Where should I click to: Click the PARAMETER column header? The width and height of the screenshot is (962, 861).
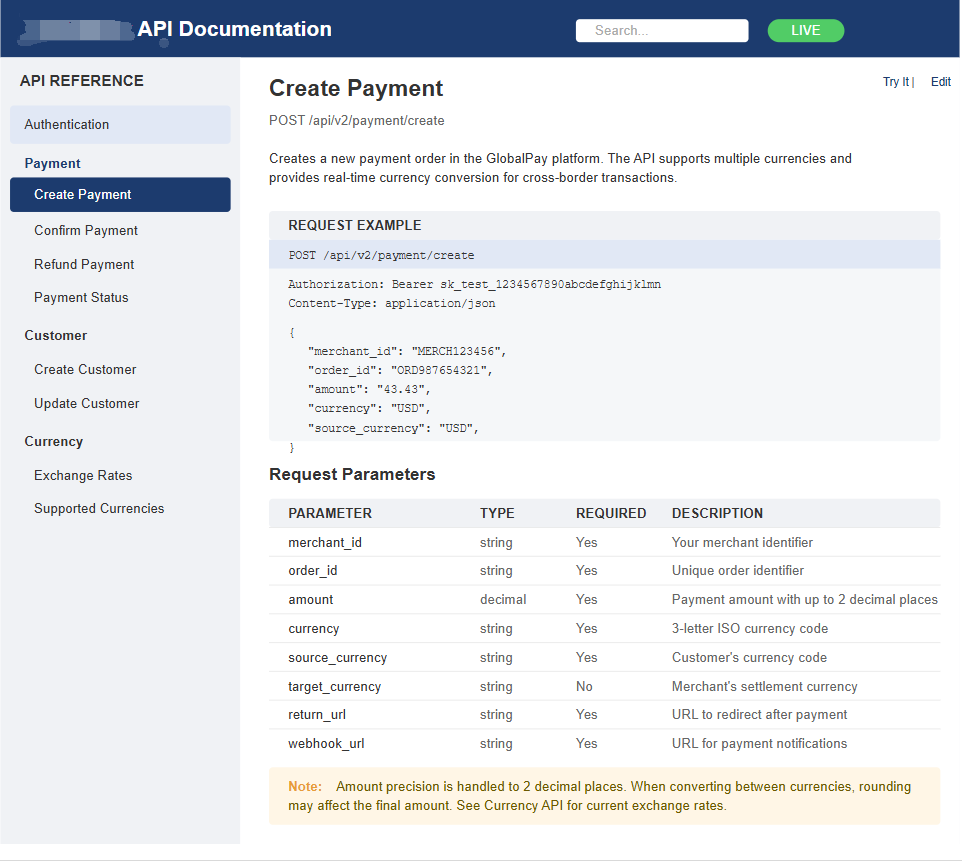(x=330, y=513)
